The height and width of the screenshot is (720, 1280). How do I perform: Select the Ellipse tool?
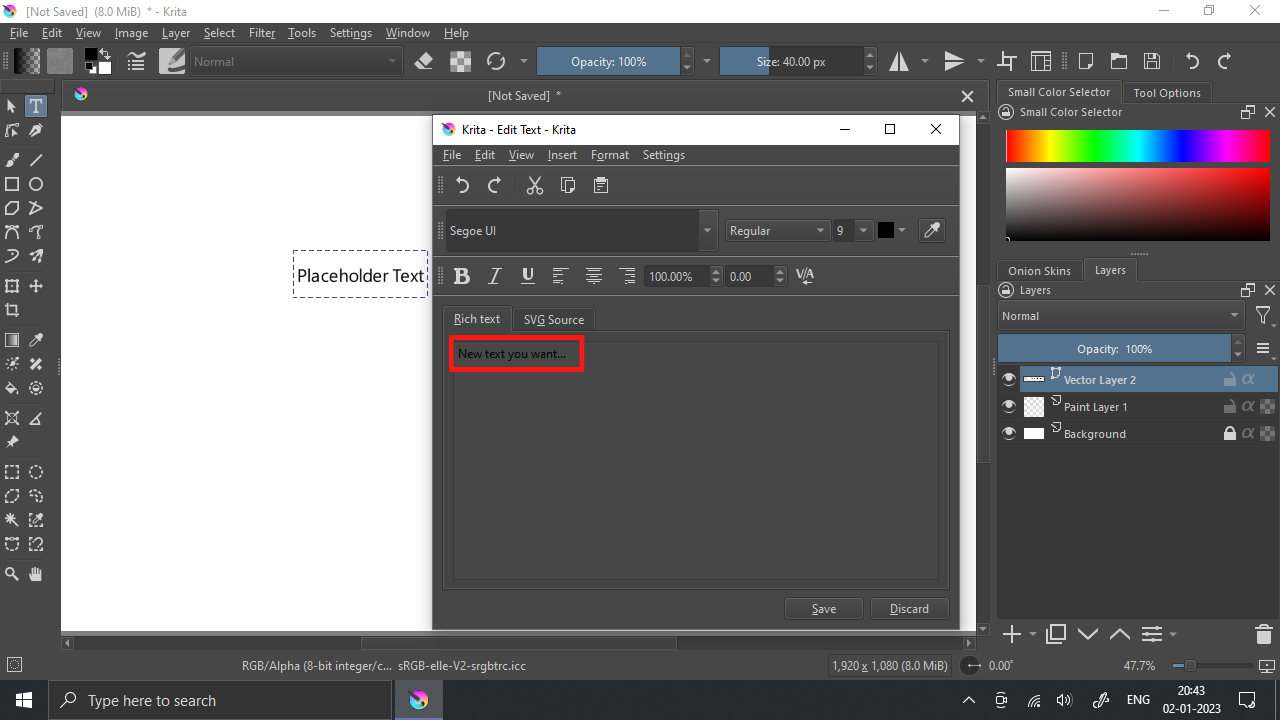[36, 184]
